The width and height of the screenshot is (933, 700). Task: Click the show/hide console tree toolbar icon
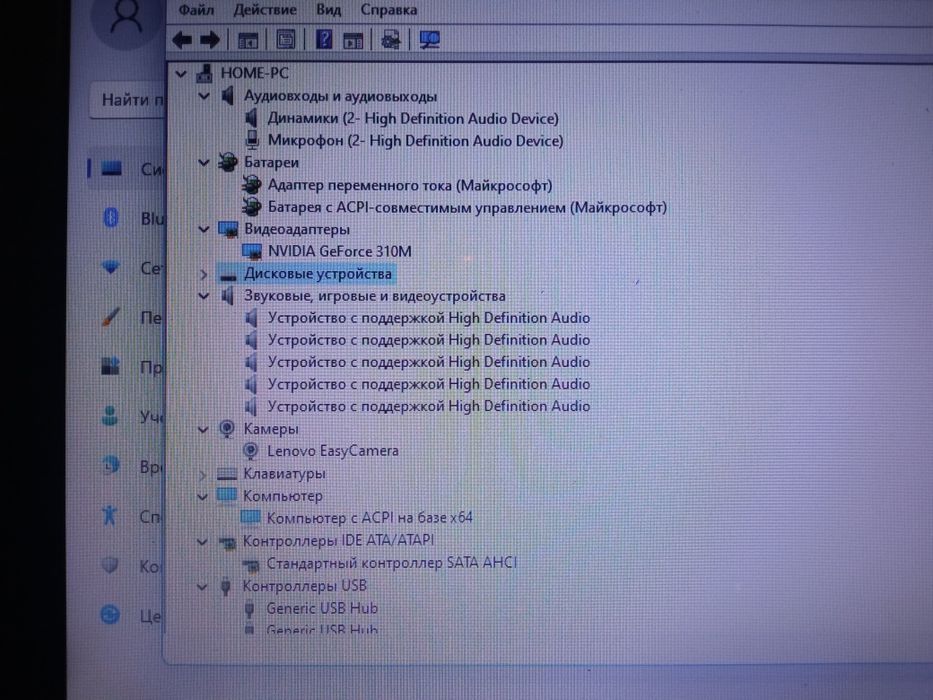(x=248, y=40)
